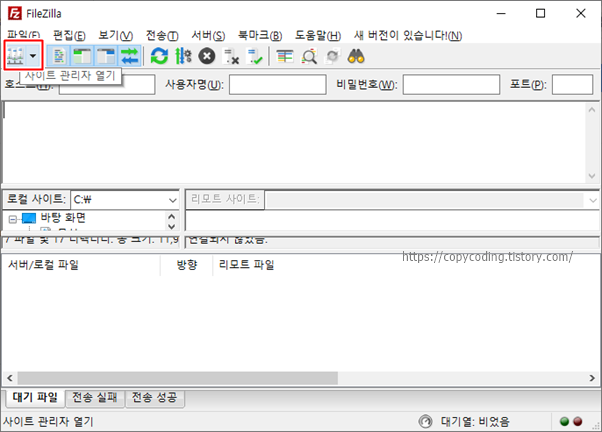Cancel current operation icon
Screen dimensions: 602x432
tap(207, 56)
